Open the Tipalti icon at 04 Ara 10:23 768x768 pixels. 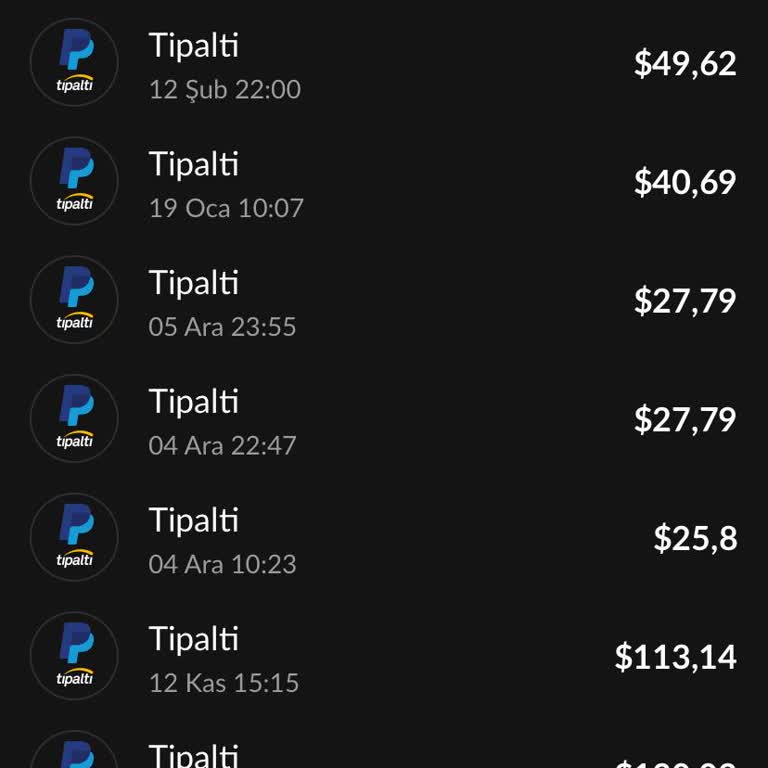pyautogui.click(x=75, y=538)
